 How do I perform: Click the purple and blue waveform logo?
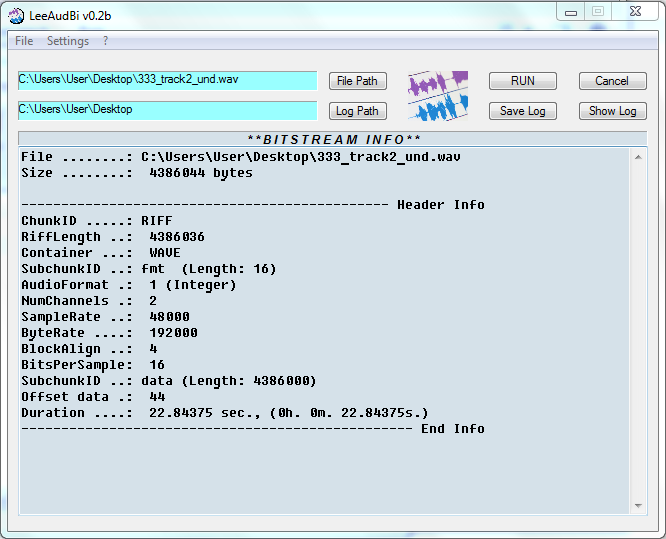pyautogui.click(x=438, y=96)
